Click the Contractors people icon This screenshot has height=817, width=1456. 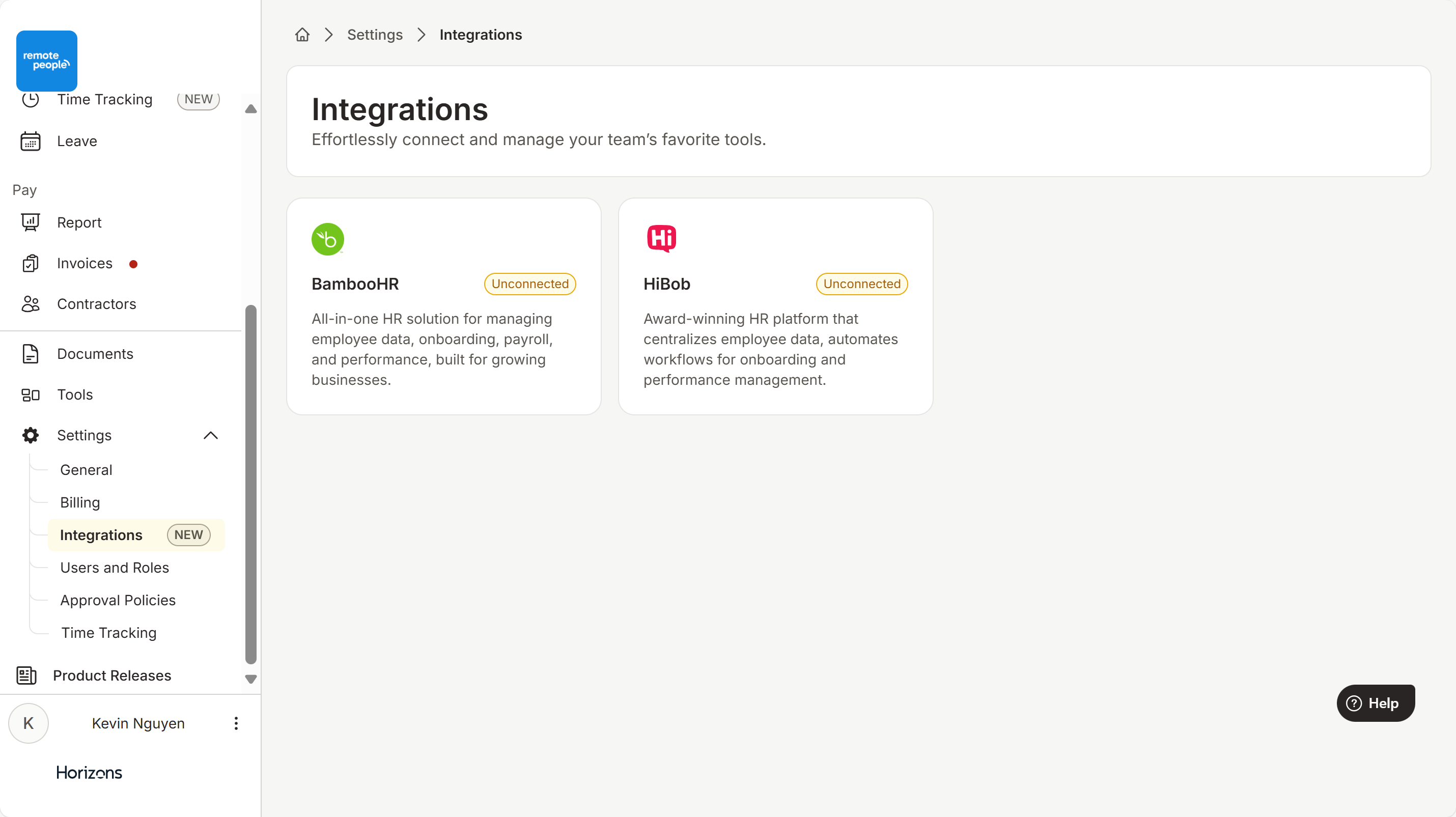31,304
